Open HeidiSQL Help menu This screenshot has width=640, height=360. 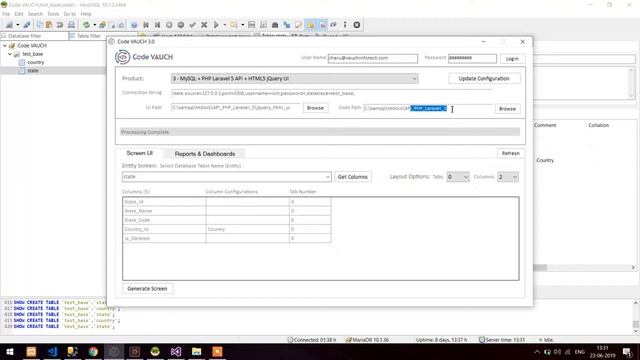86,14
